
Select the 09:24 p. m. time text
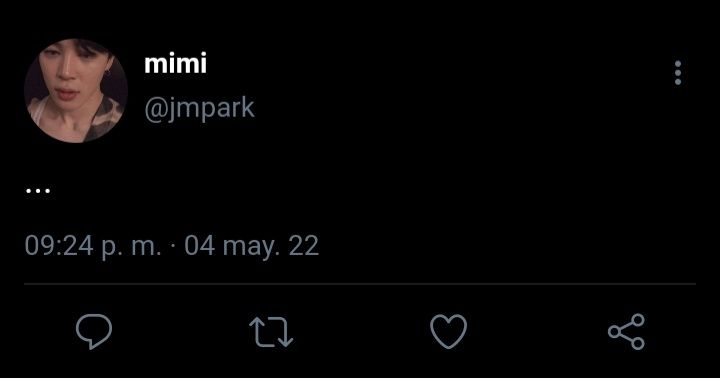click(x=93, y=246)
